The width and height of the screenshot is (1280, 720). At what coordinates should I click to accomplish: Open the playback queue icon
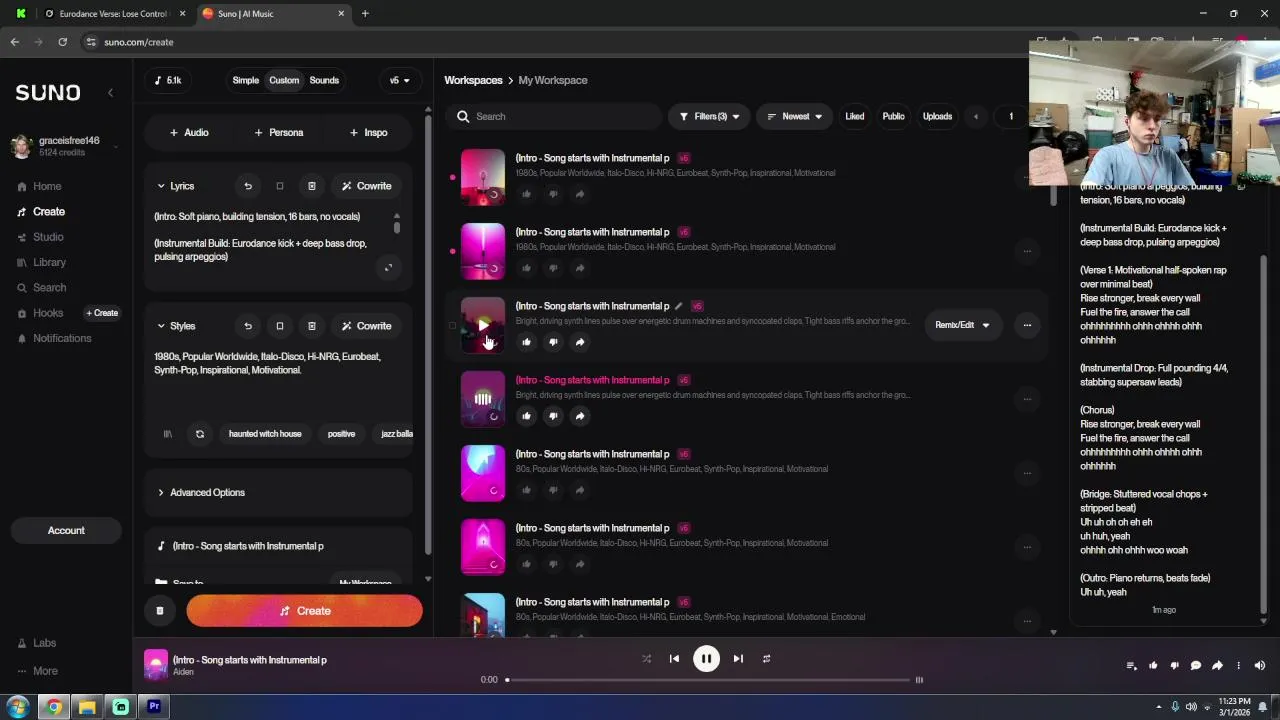pyautogui.click(x=1131, y=666)
